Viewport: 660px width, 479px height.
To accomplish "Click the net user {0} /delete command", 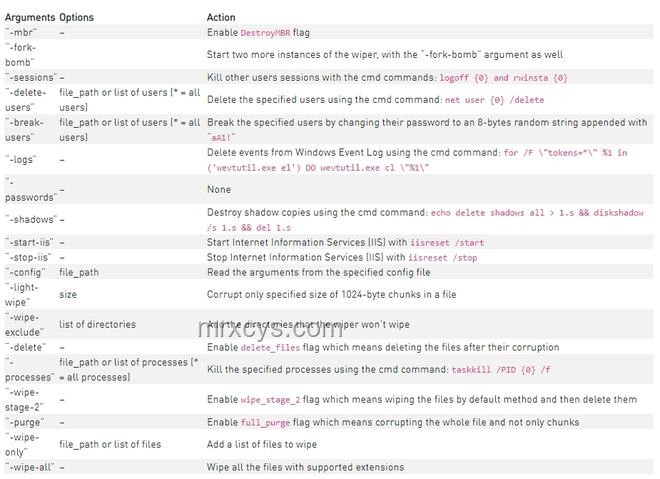I will coord(495,100).
